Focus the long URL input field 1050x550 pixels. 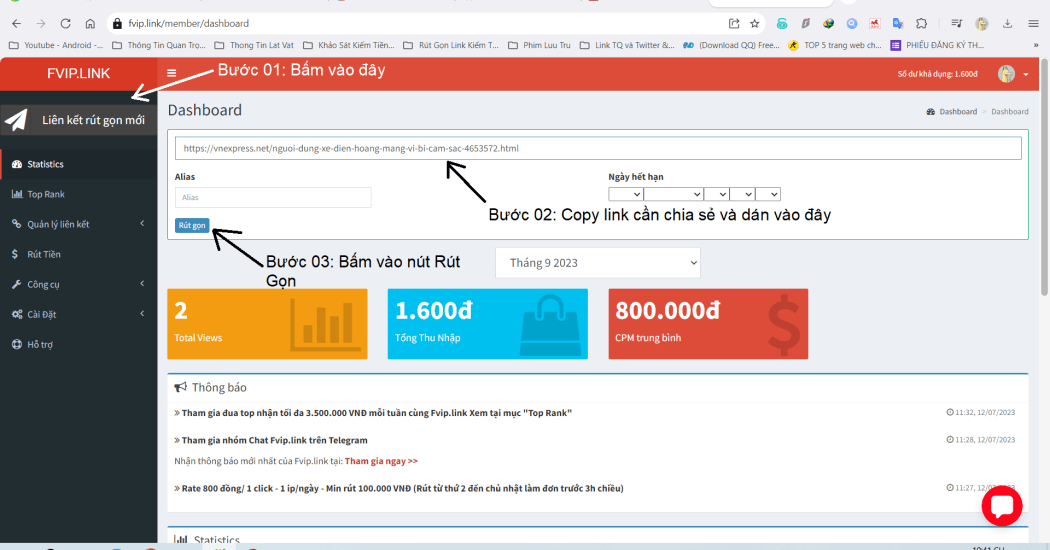(x=598, y=148)
